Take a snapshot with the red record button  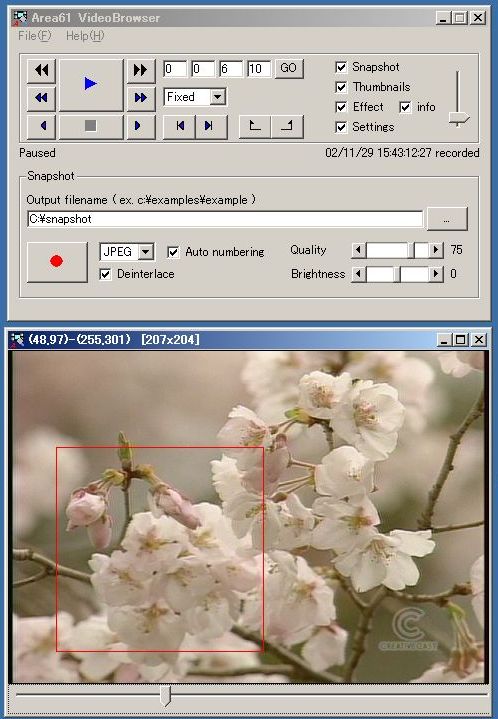pos(57,261)
